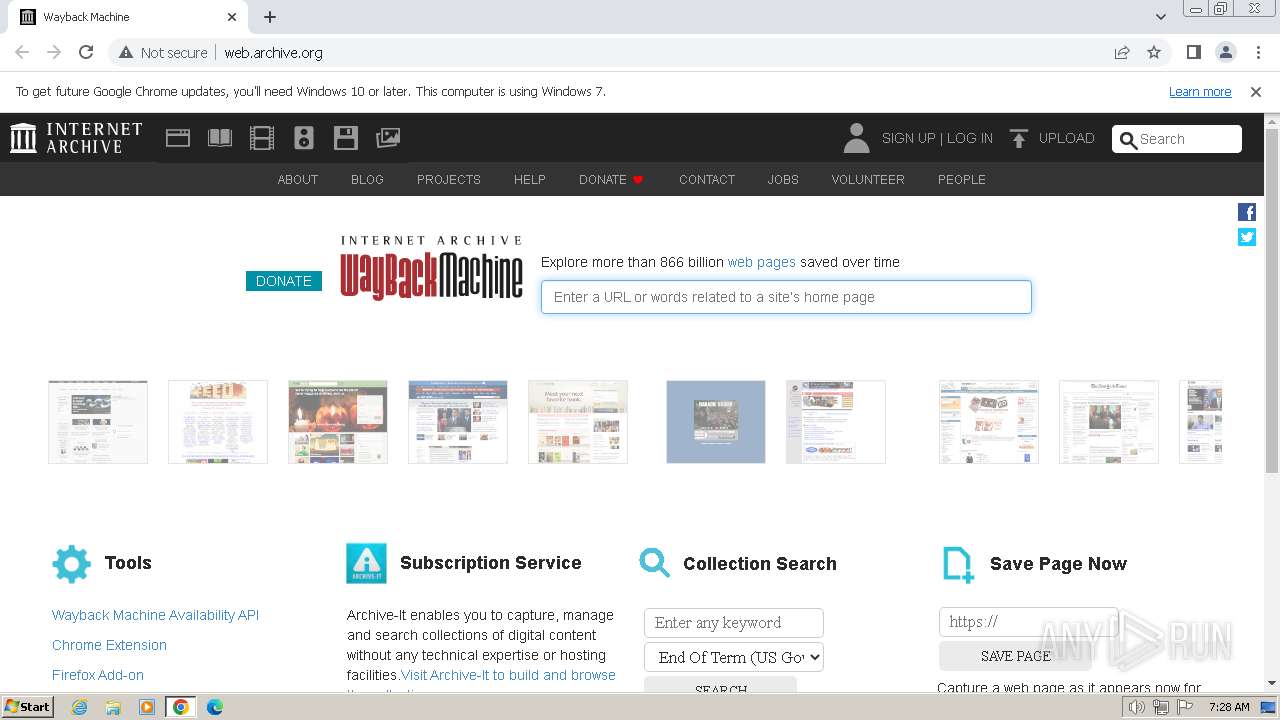
Task: Share page on Facebook
Action: point(1247,212)
